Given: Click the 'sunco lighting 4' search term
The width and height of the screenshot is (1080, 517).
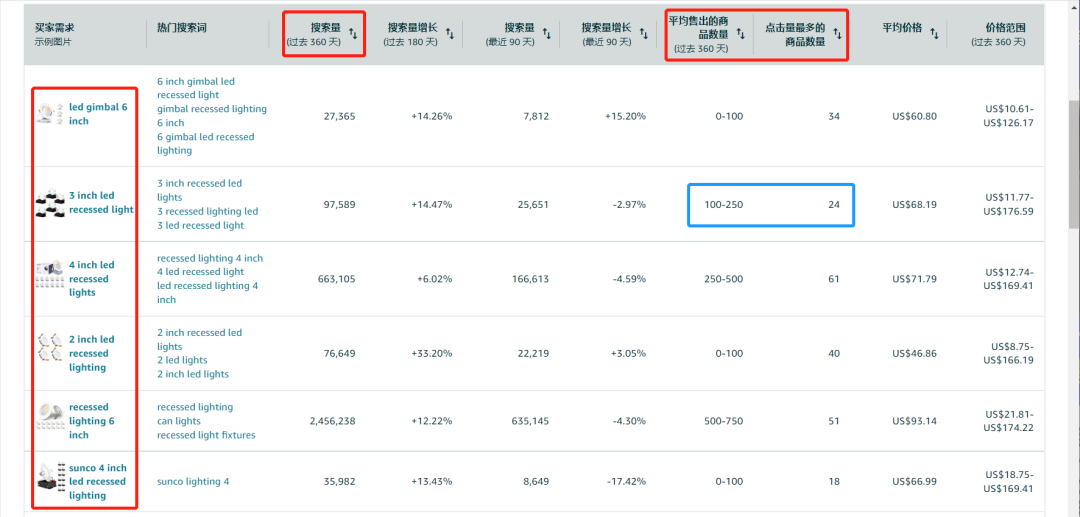Looking at the screenshot, I should 193,482.
